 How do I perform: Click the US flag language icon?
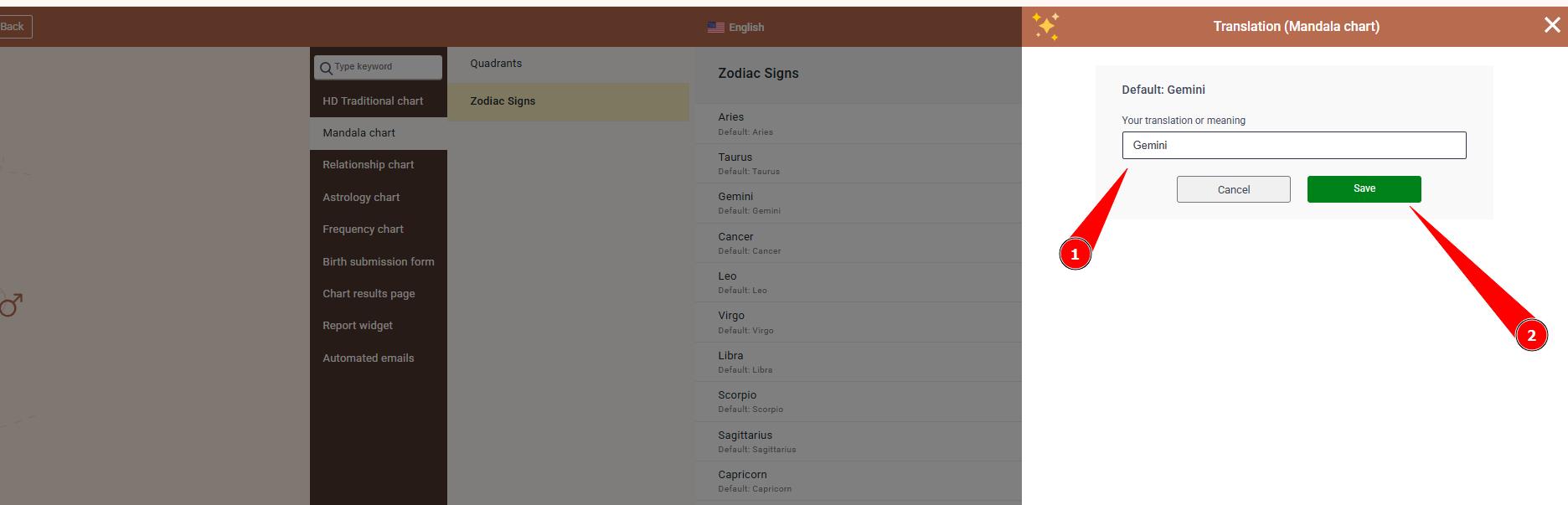(715, 27)
